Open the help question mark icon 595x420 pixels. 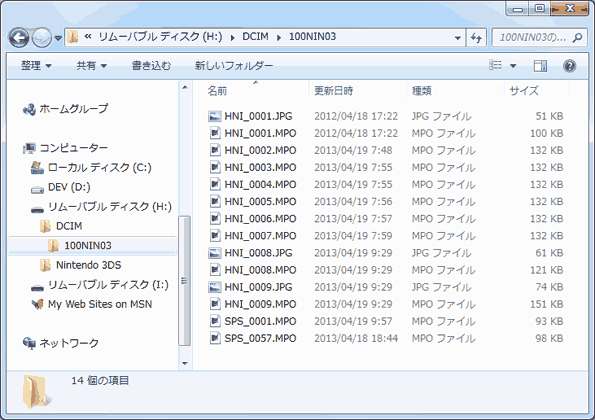[569, 66]
